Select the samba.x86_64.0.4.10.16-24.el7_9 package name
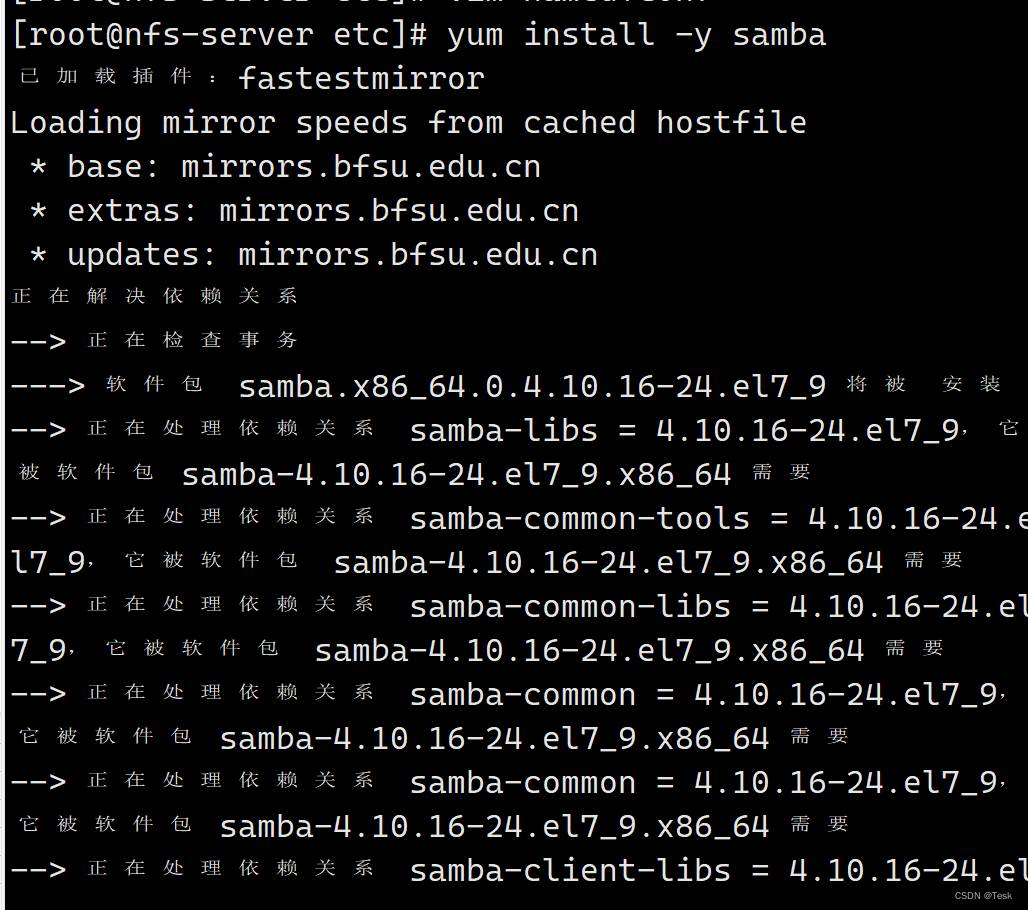The height and width of the screenshot is (910, 1028). [x=532, y=386]
